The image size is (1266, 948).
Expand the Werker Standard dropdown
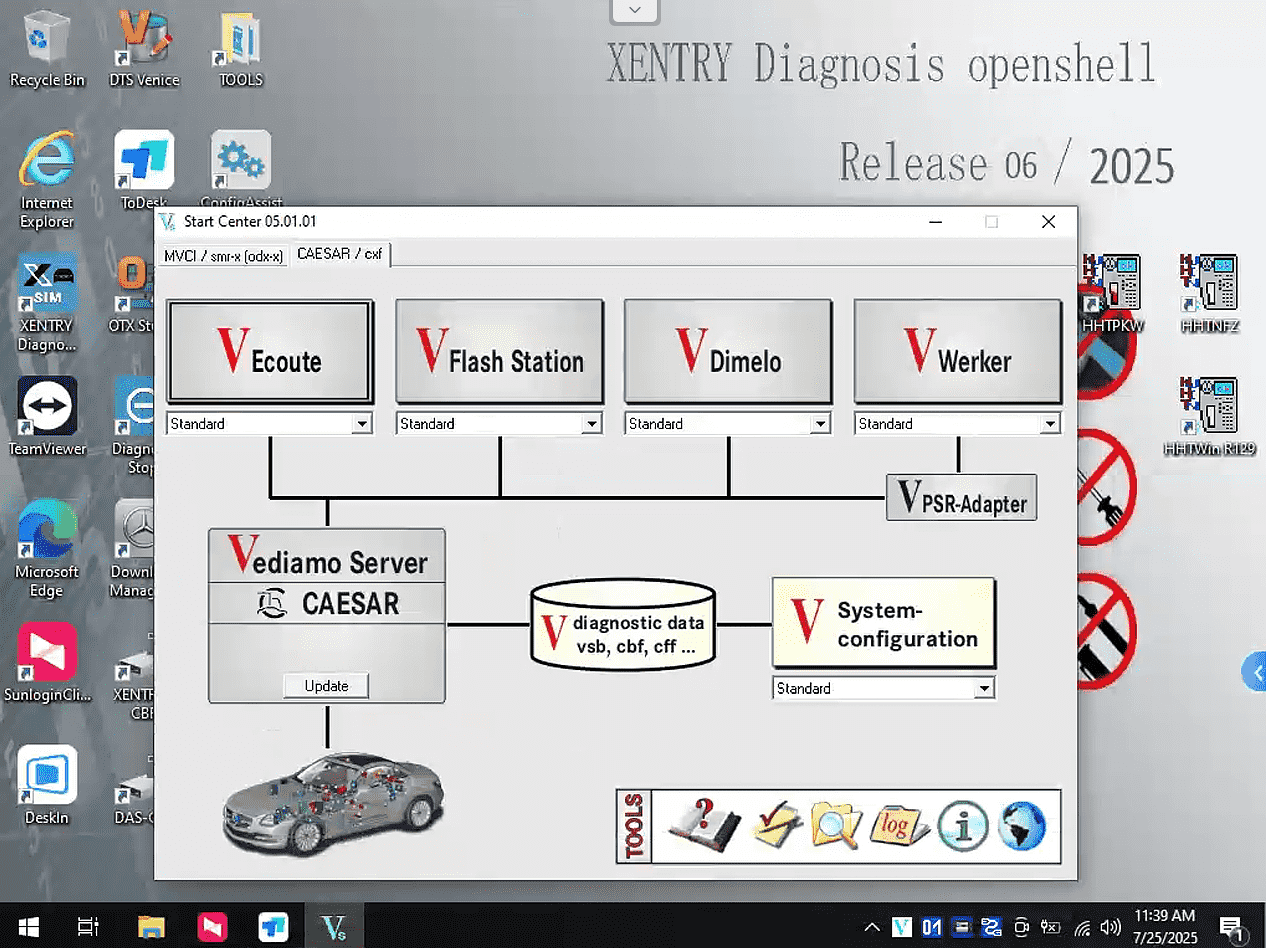(x=1050, y=424)
